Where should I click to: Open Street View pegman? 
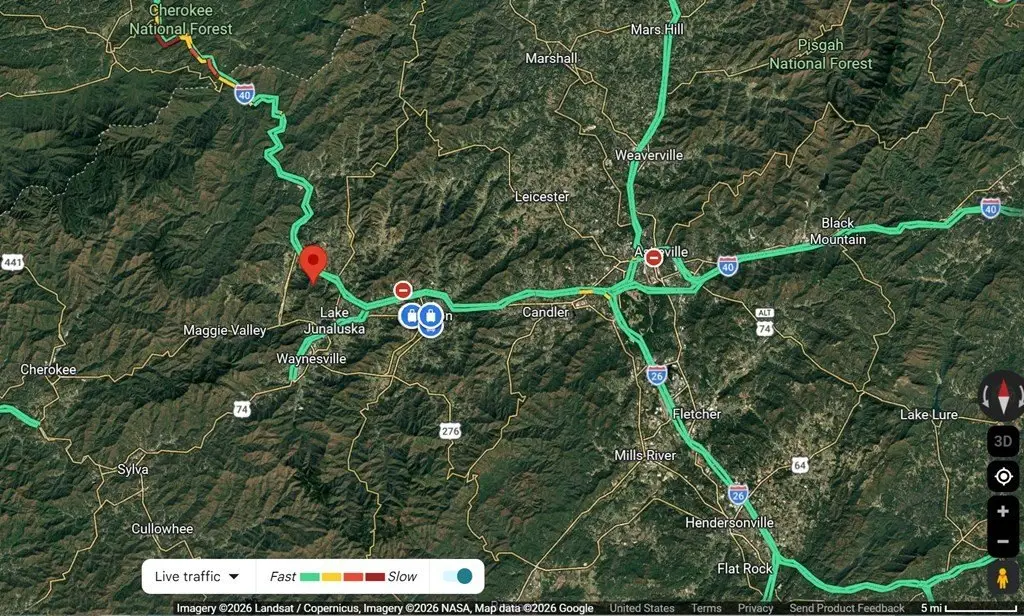1003,579
